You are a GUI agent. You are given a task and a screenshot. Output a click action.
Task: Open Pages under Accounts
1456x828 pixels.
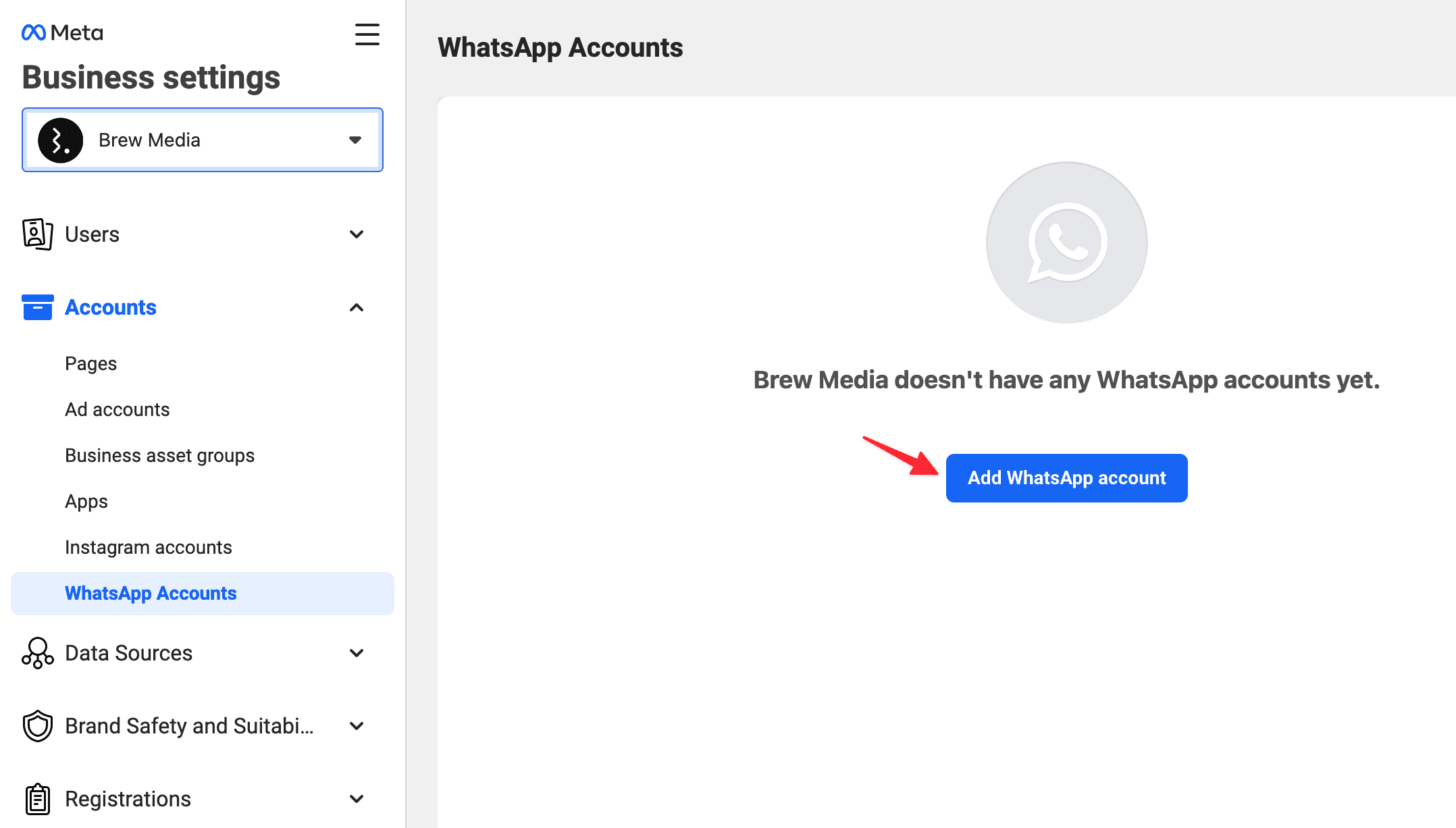click(x=90, y=364)
